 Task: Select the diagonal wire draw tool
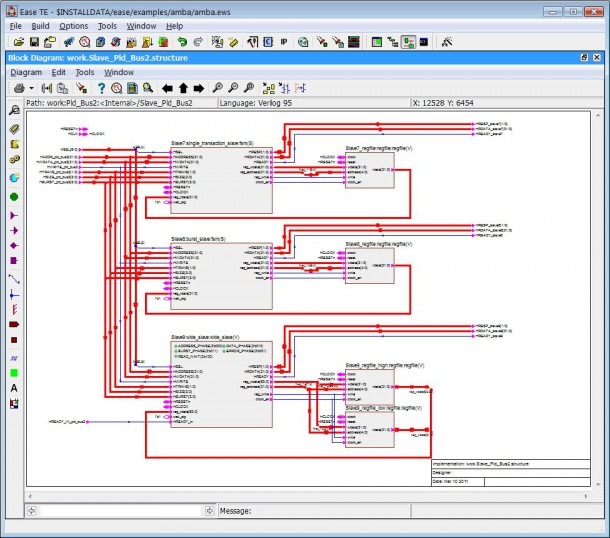[x=14, y=279]
